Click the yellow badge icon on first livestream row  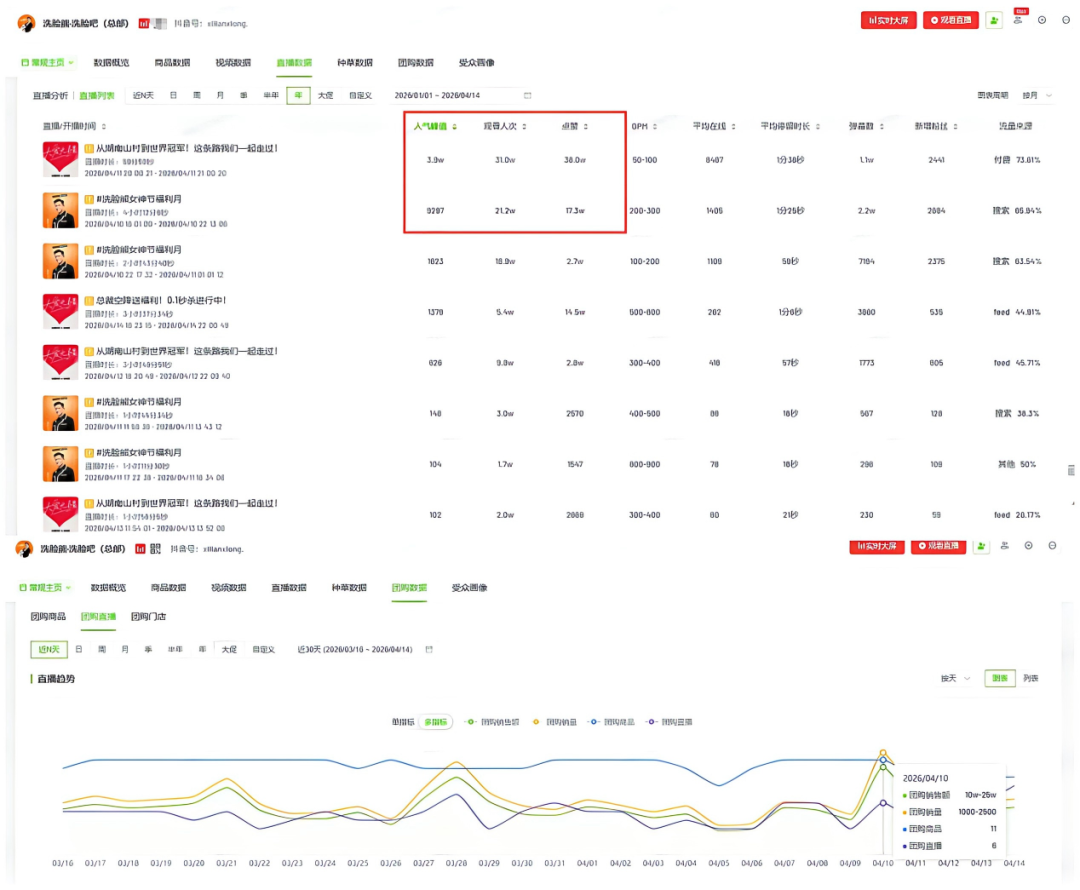(x=89, y=149)
